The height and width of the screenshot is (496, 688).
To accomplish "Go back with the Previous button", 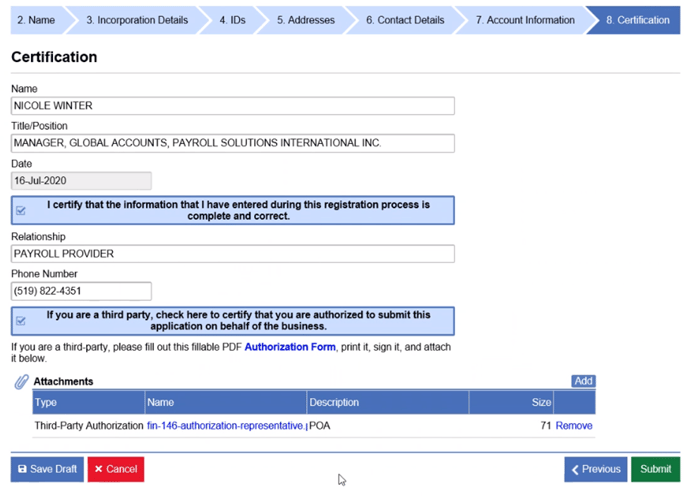I will point(595,469).
